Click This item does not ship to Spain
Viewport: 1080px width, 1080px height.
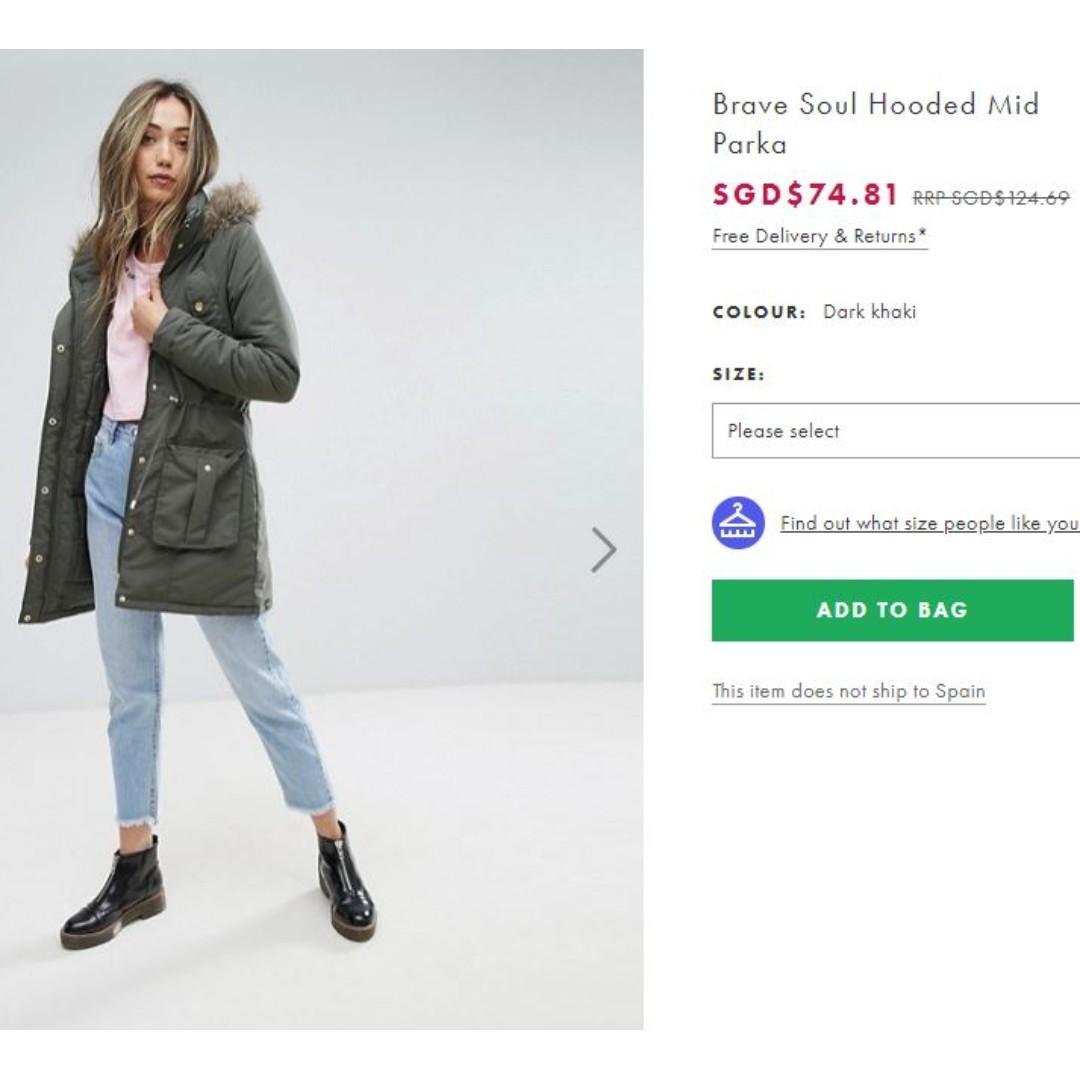click(849, 691)
